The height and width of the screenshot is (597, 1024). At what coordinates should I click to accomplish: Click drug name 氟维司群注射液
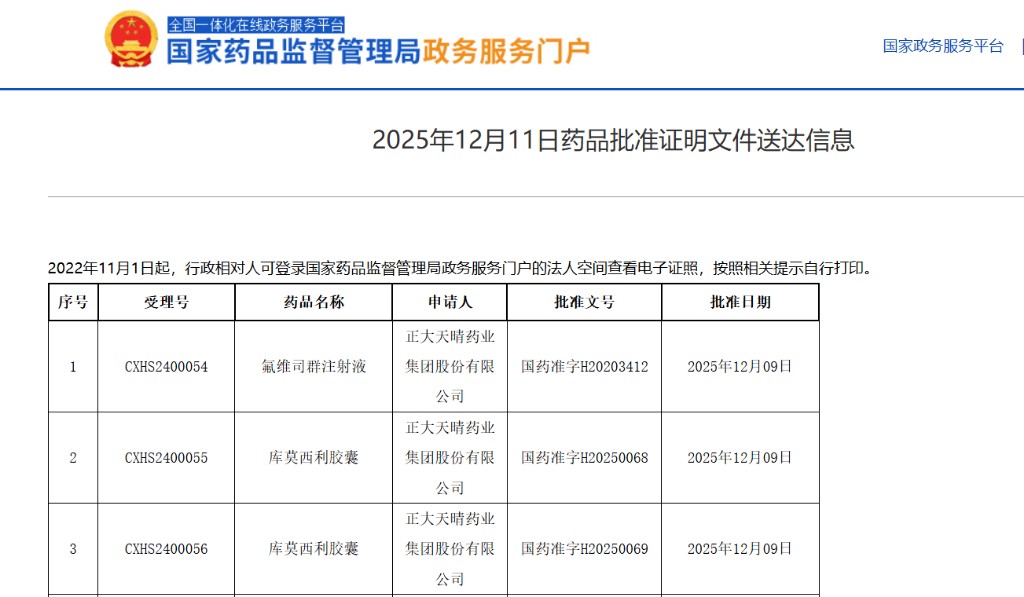tap(313, 367)
